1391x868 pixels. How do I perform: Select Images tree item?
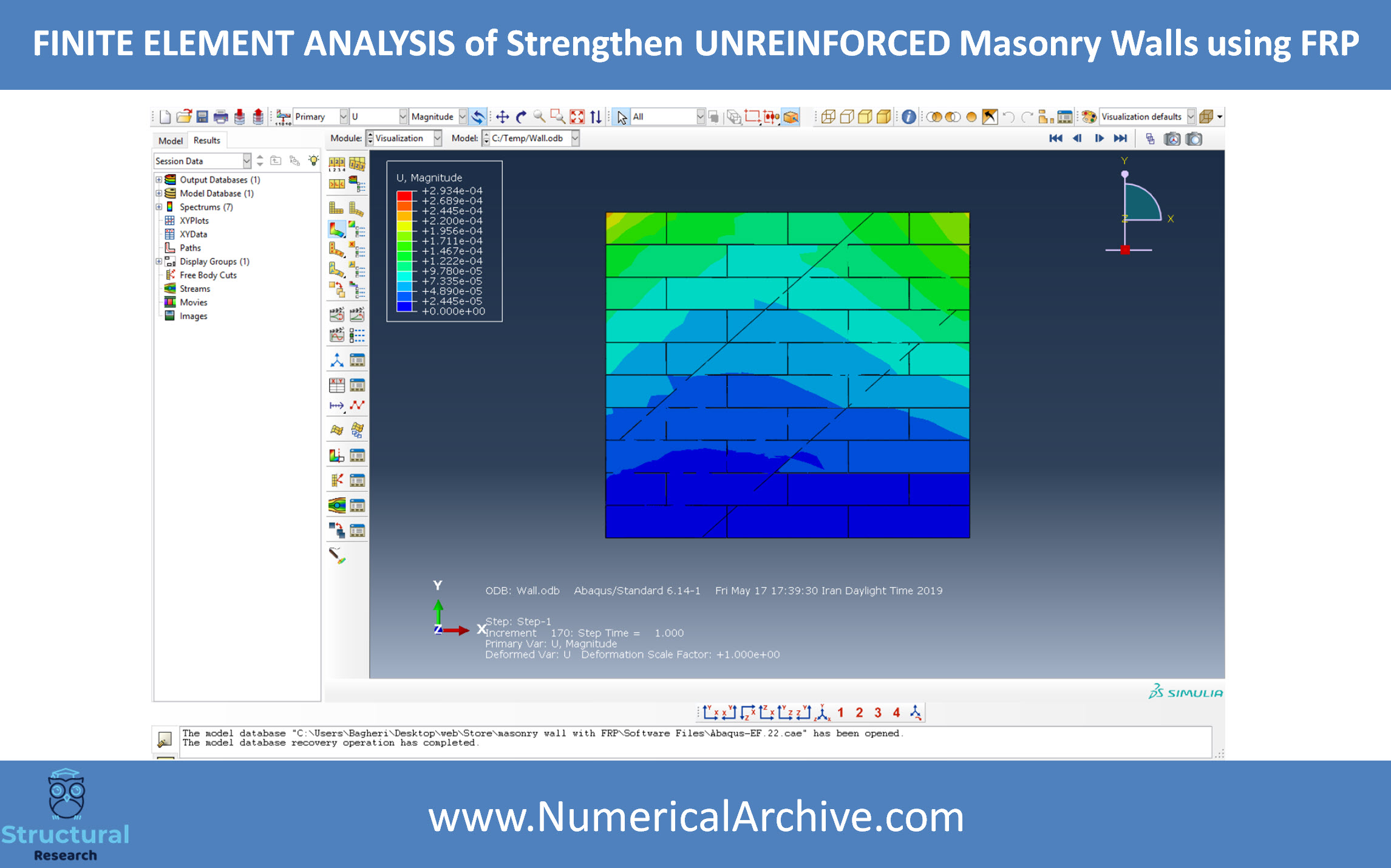193,316
